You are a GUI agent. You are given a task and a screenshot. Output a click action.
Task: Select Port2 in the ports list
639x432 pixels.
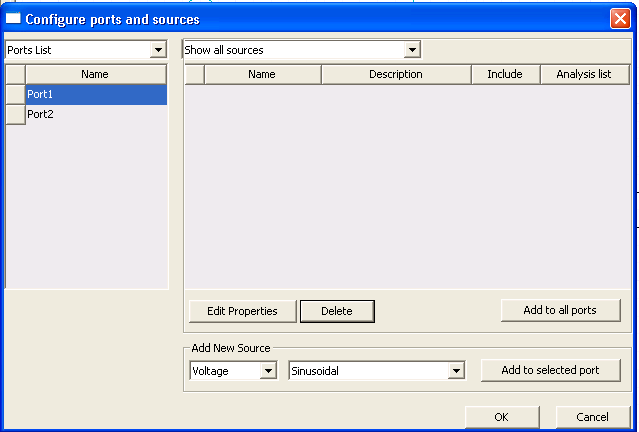95,115
